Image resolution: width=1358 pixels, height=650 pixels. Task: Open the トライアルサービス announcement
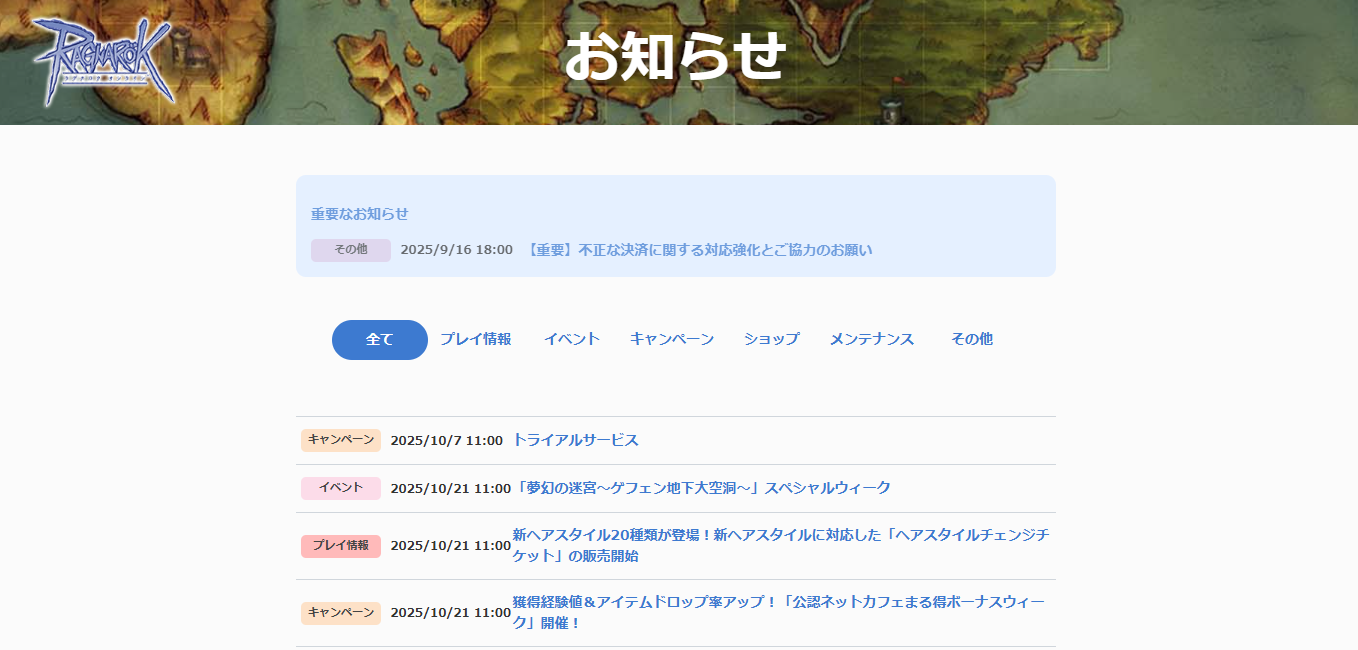(x=575, y=440)
